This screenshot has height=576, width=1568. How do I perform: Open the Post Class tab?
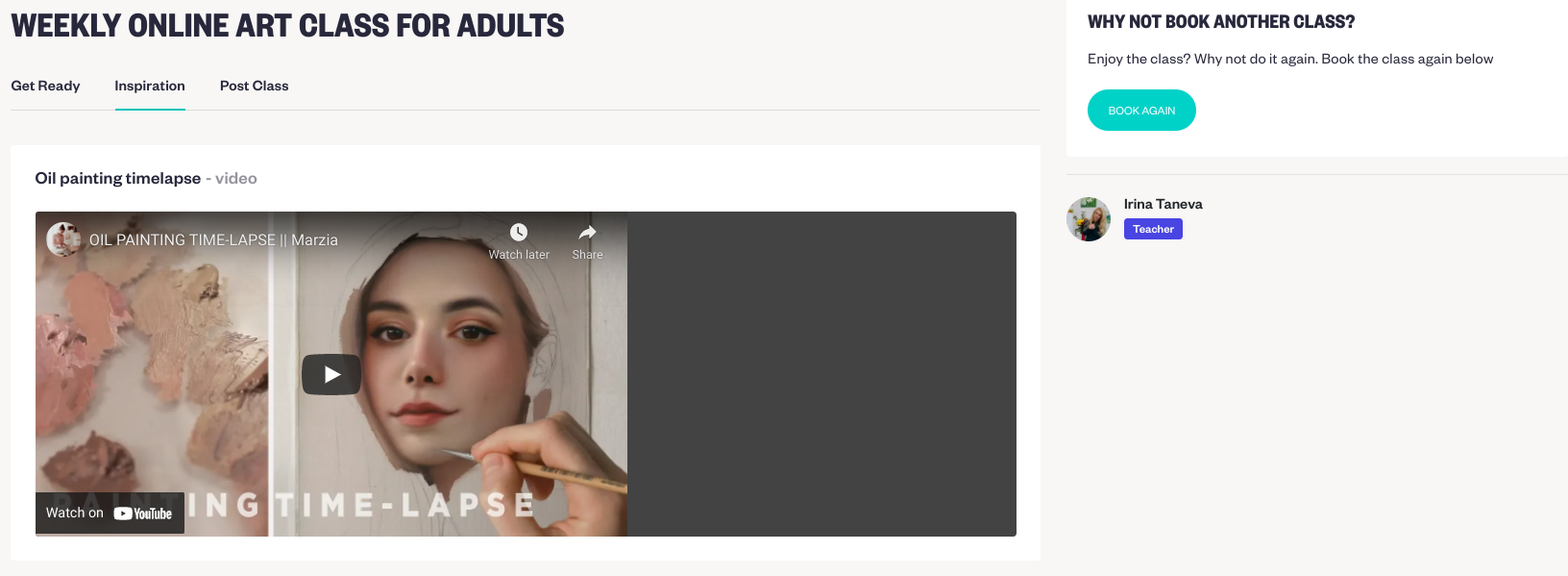click(x=254, y=86)
